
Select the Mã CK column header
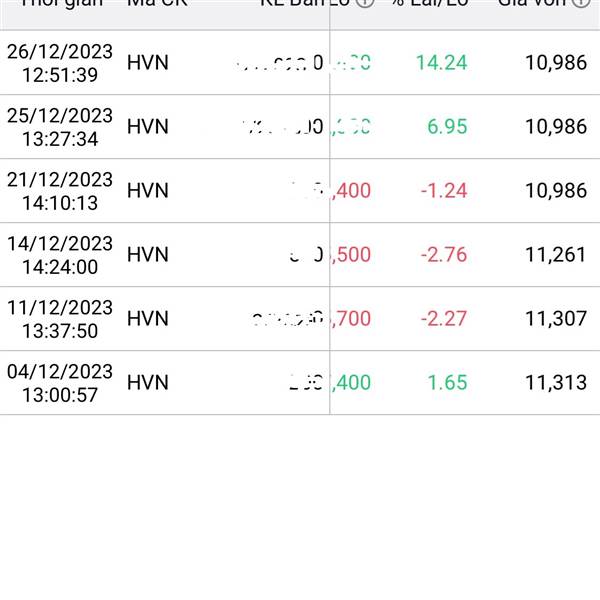pos(157,3)
